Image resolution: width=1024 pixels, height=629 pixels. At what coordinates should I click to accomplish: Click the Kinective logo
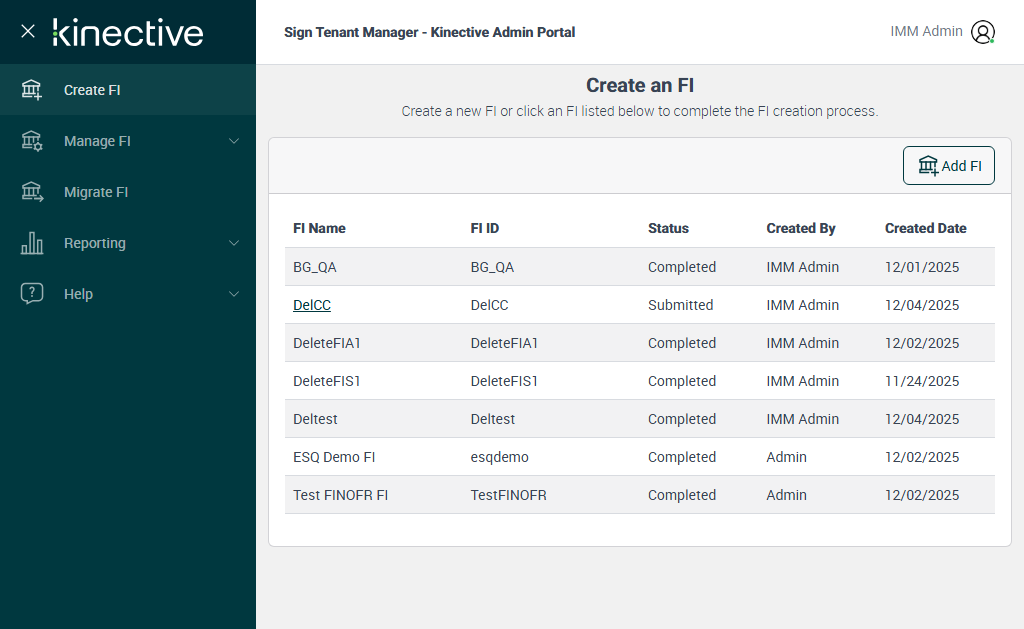click(128, 32)
